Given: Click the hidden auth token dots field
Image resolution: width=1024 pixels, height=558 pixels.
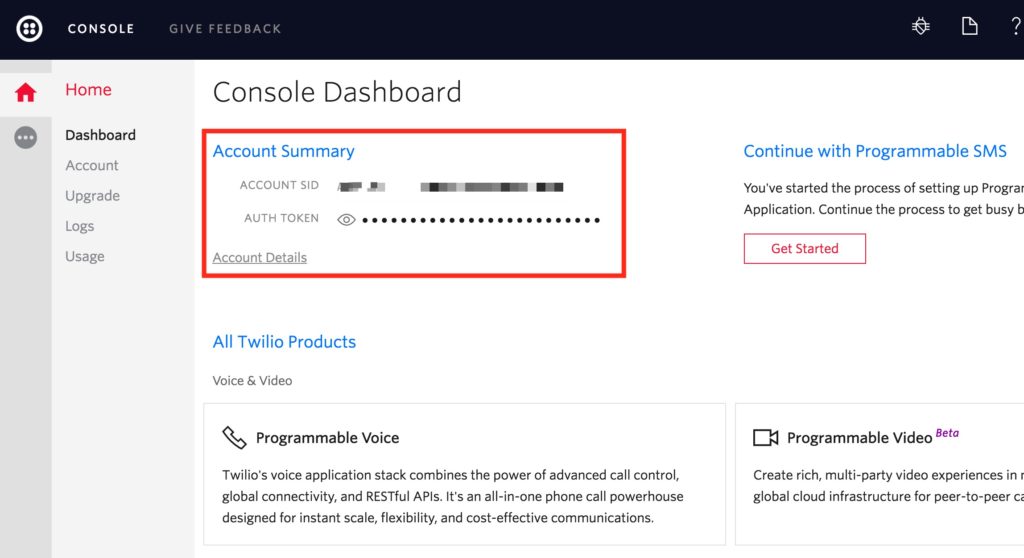Looking at the screenshot, I should click(x=480, y=219).
